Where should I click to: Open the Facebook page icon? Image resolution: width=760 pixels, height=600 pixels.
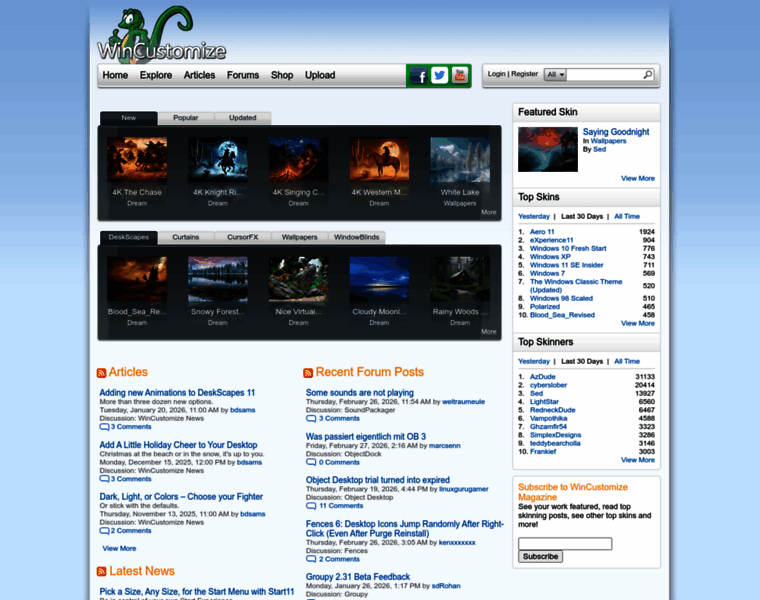point(418,76)
